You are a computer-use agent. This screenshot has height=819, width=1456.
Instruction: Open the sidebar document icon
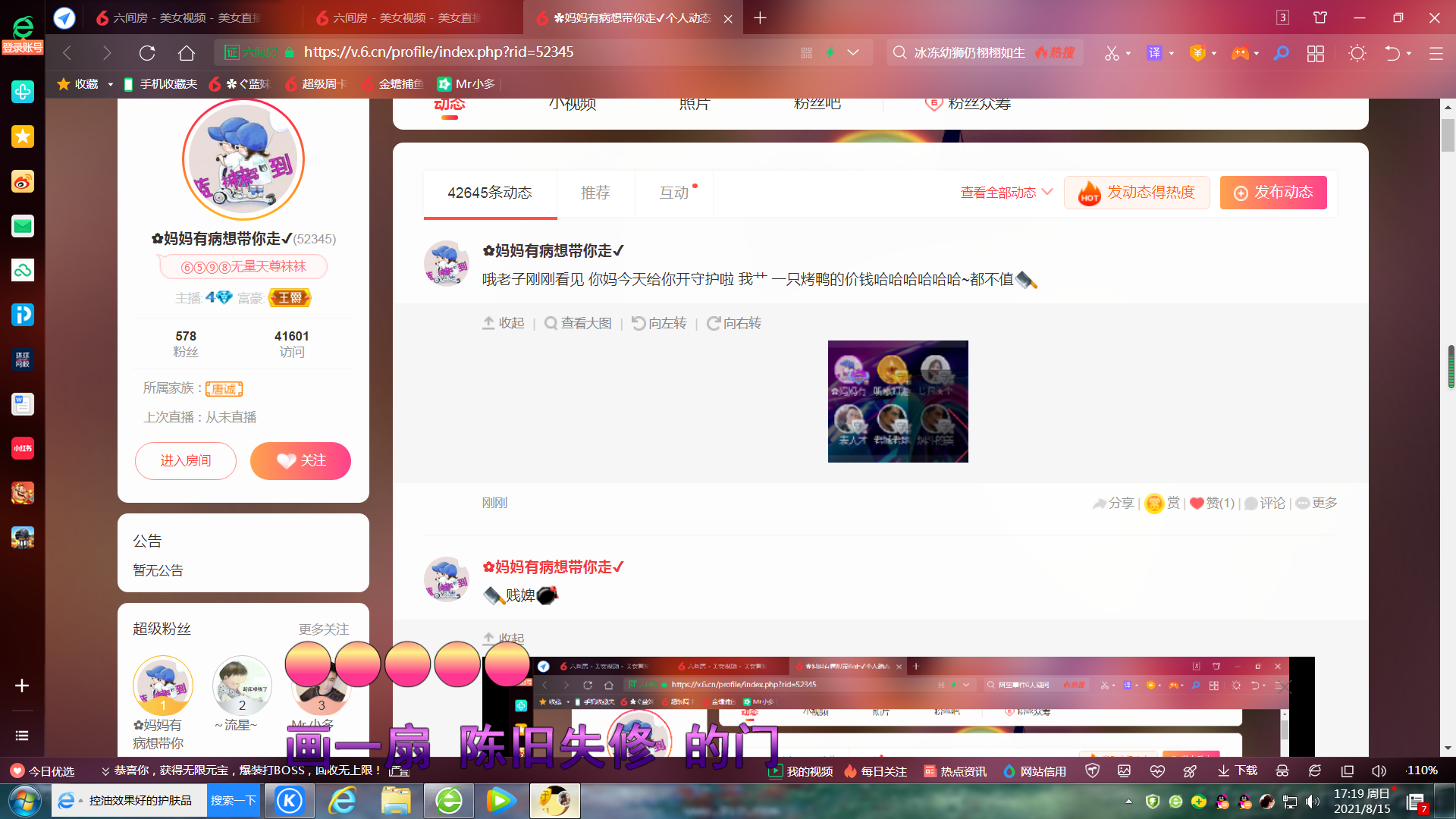point(23,404)
